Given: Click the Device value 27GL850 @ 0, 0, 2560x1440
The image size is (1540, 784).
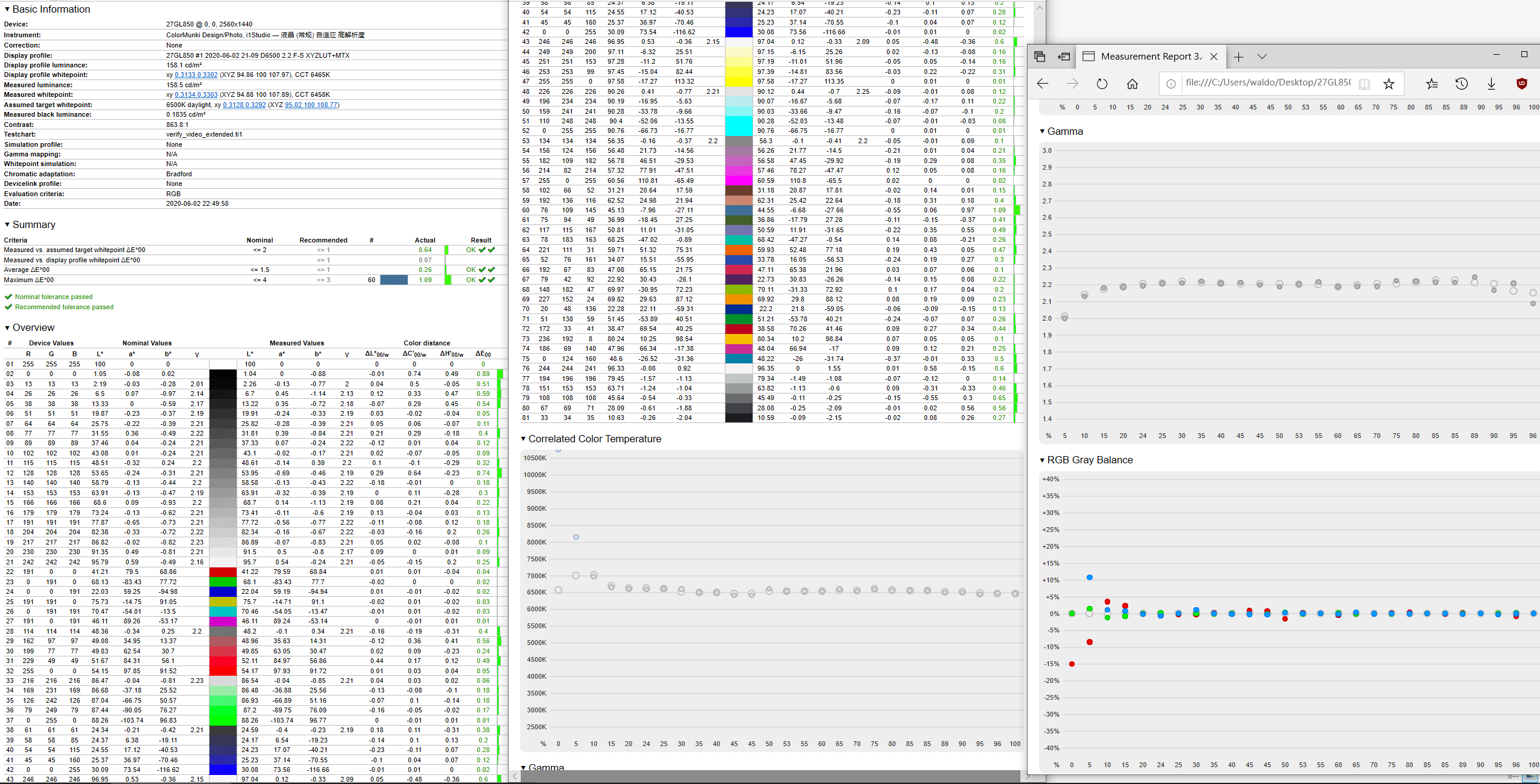Looking at the screenshot, I should point(209,24).
